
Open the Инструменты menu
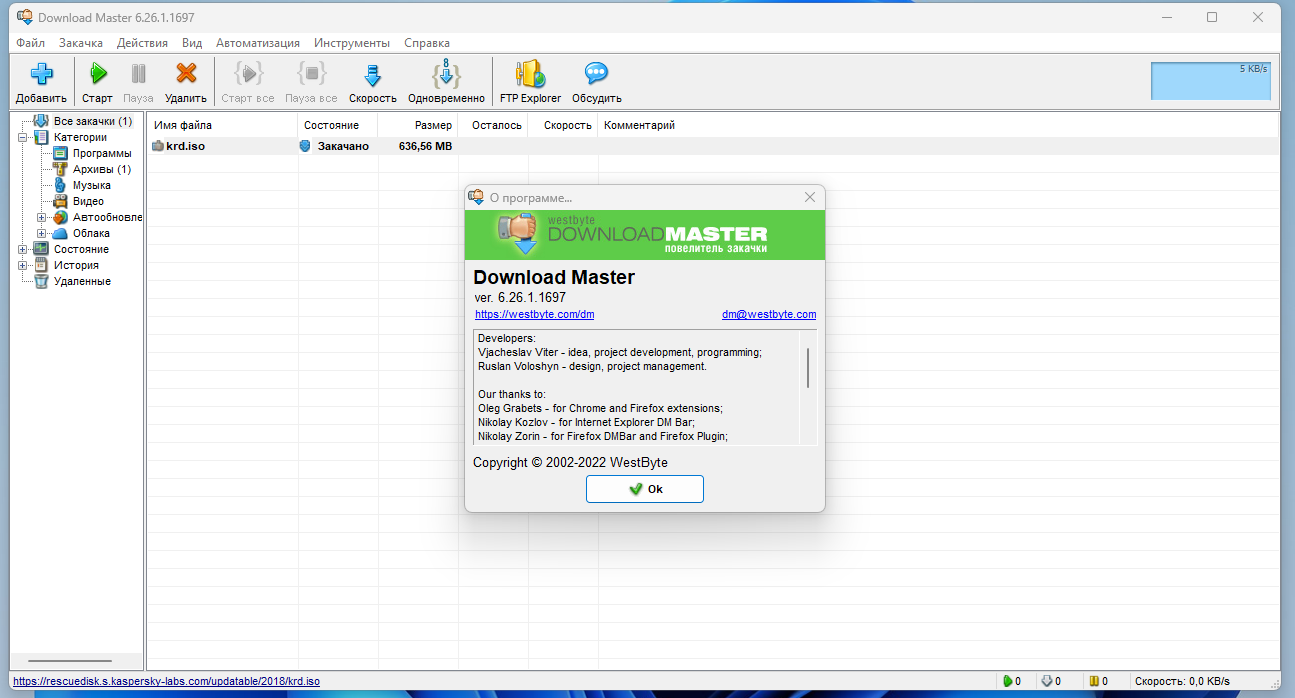(x=351, y=43)
